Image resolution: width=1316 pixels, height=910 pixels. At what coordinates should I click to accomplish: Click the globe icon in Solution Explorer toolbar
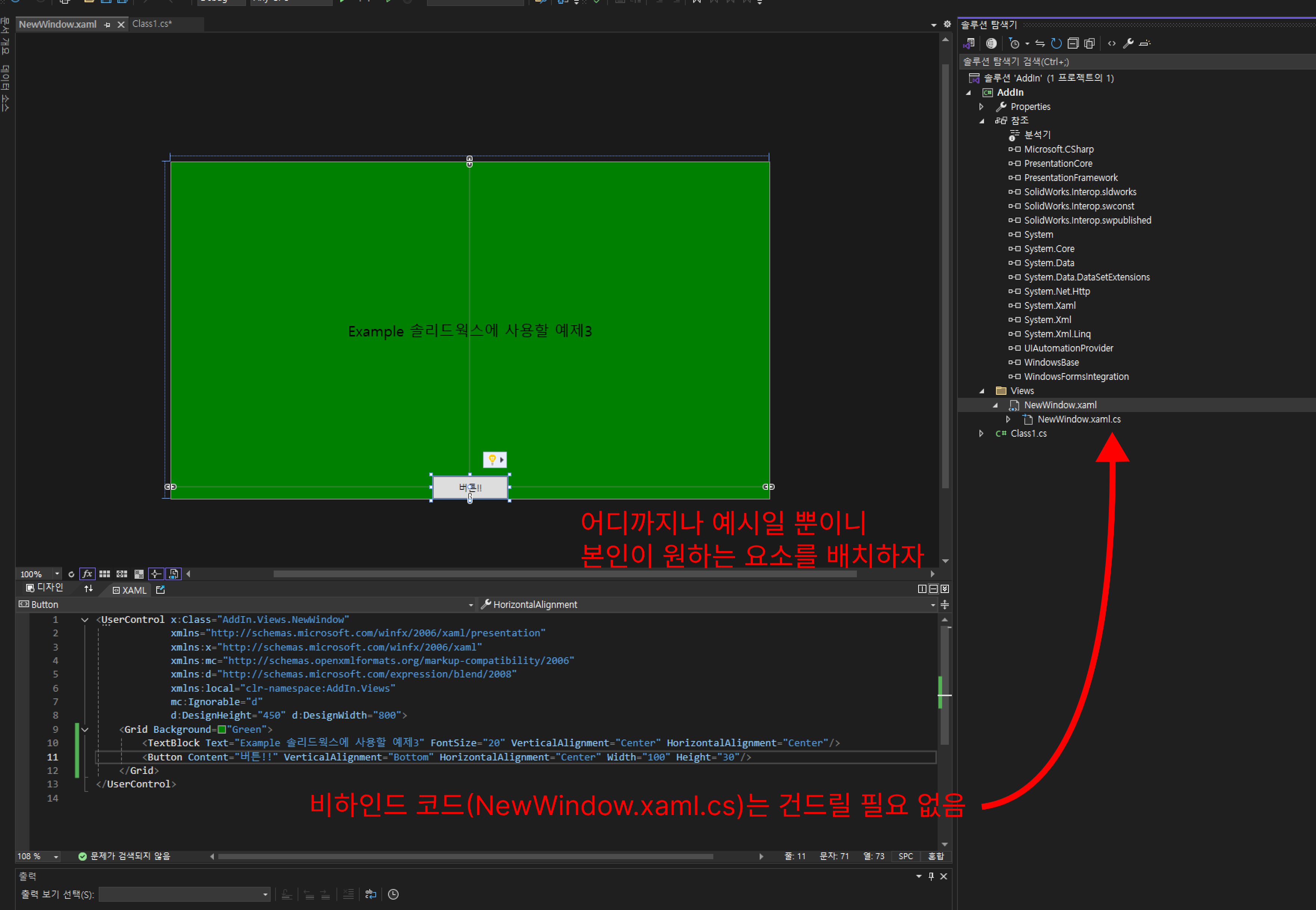(x=991, y=43)
